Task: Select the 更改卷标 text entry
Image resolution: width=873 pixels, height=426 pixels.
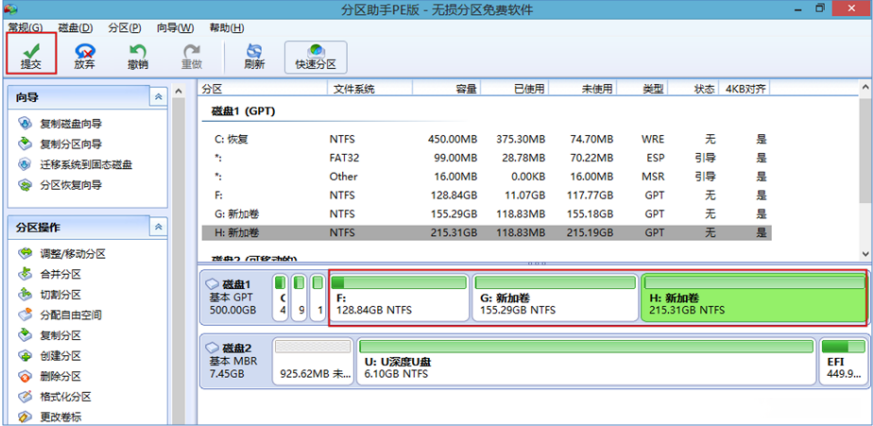Action: pyautogui.click(x=61, y=417)
